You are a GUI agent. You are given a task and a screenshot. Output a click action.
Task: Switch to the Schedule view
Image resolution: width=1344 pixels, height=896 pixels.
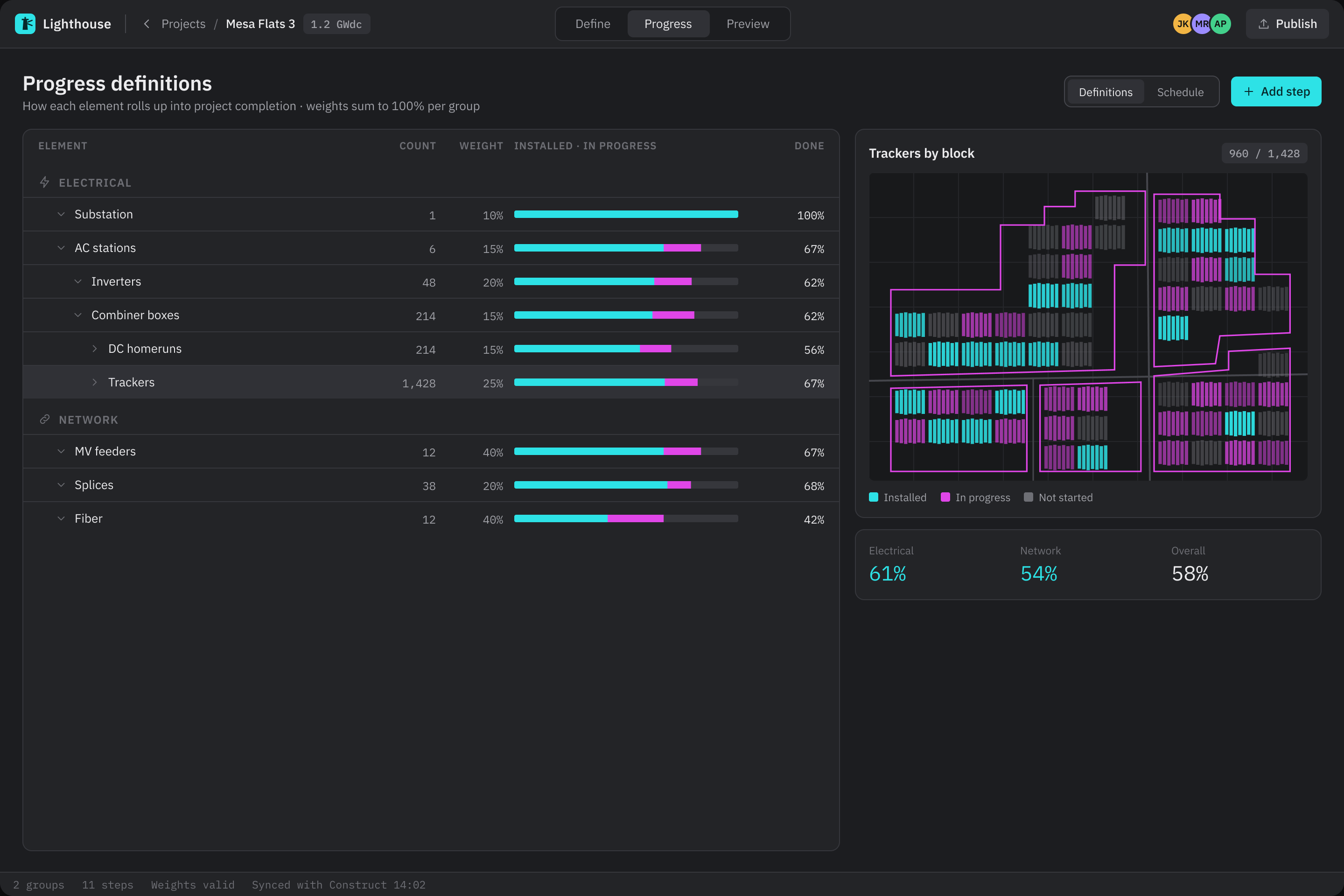pyautogui.click(x=1180, y=92)
